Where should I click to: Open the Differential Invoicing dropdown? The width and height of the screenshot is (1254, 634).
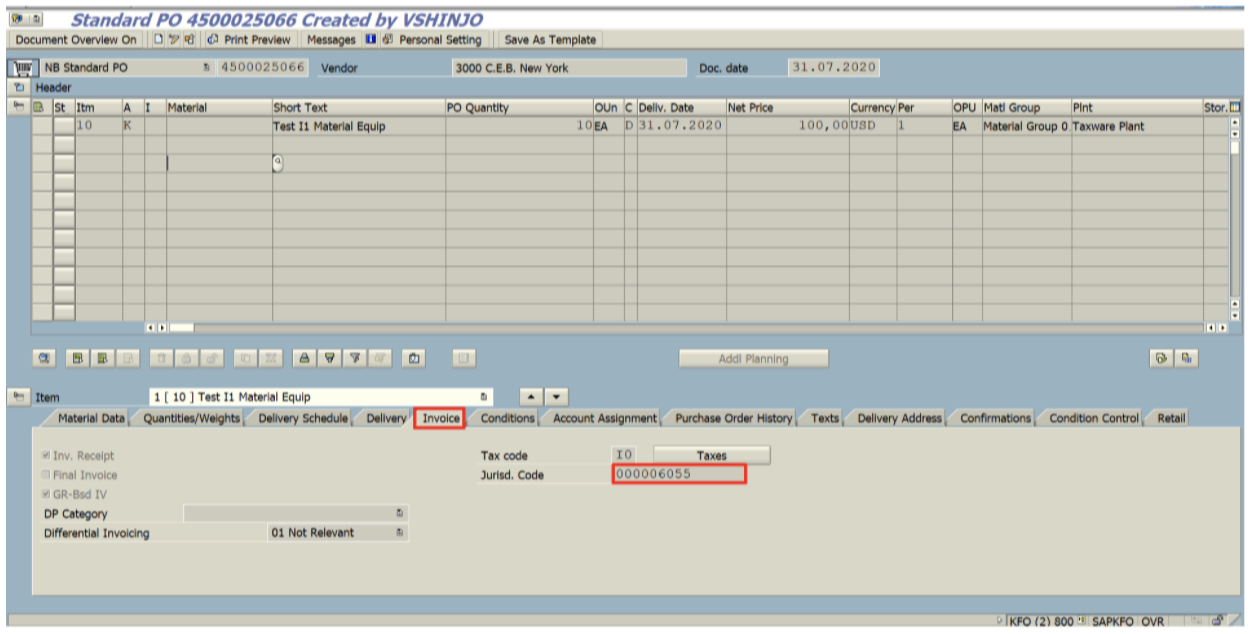[399, 533]
